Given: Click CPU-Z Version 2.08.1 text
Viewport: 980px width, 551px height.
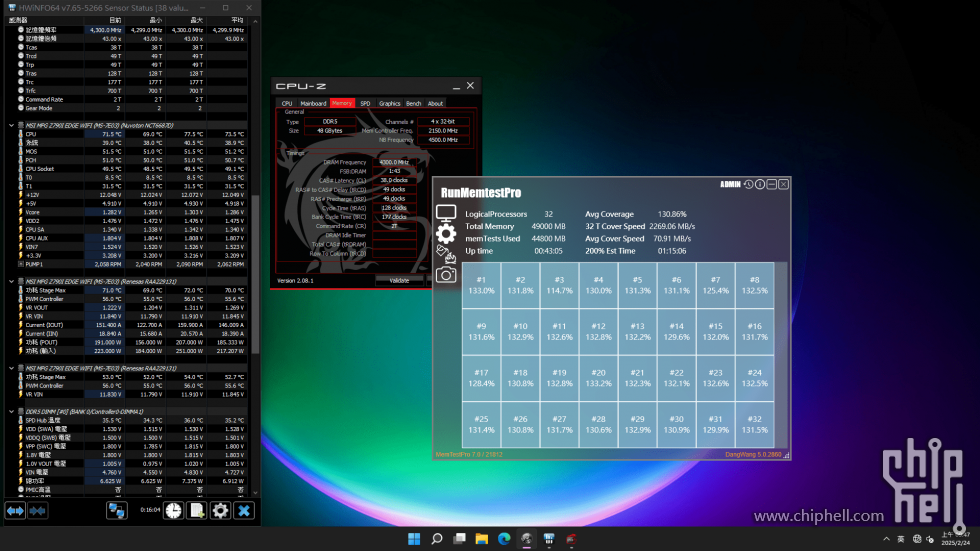Looking at the screenshot, I should 295,280.
